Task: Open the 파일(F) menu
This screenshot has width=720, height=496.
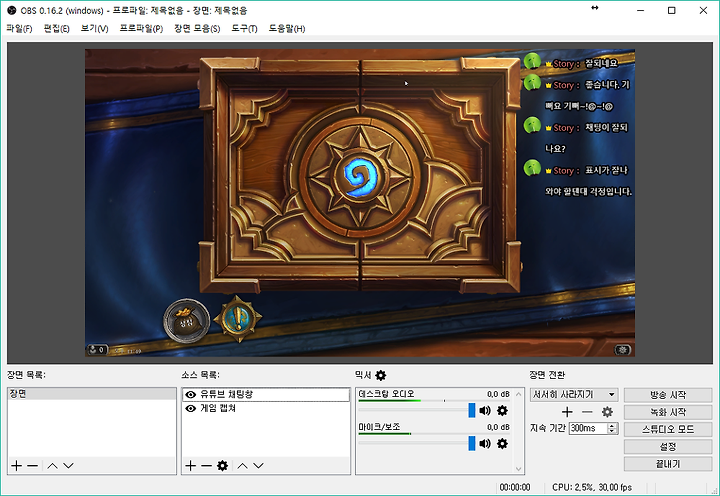Action: pos(19,28)
